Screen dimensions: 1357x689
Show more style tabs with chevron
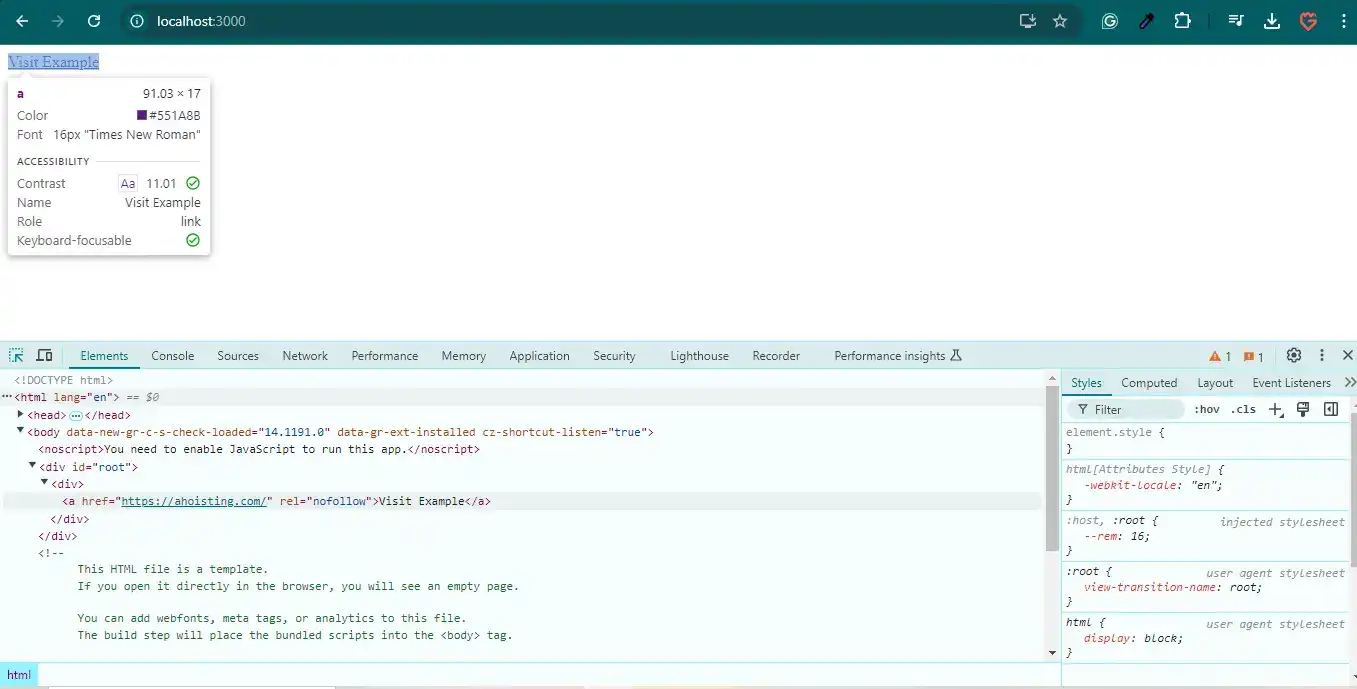[1349, 383]
